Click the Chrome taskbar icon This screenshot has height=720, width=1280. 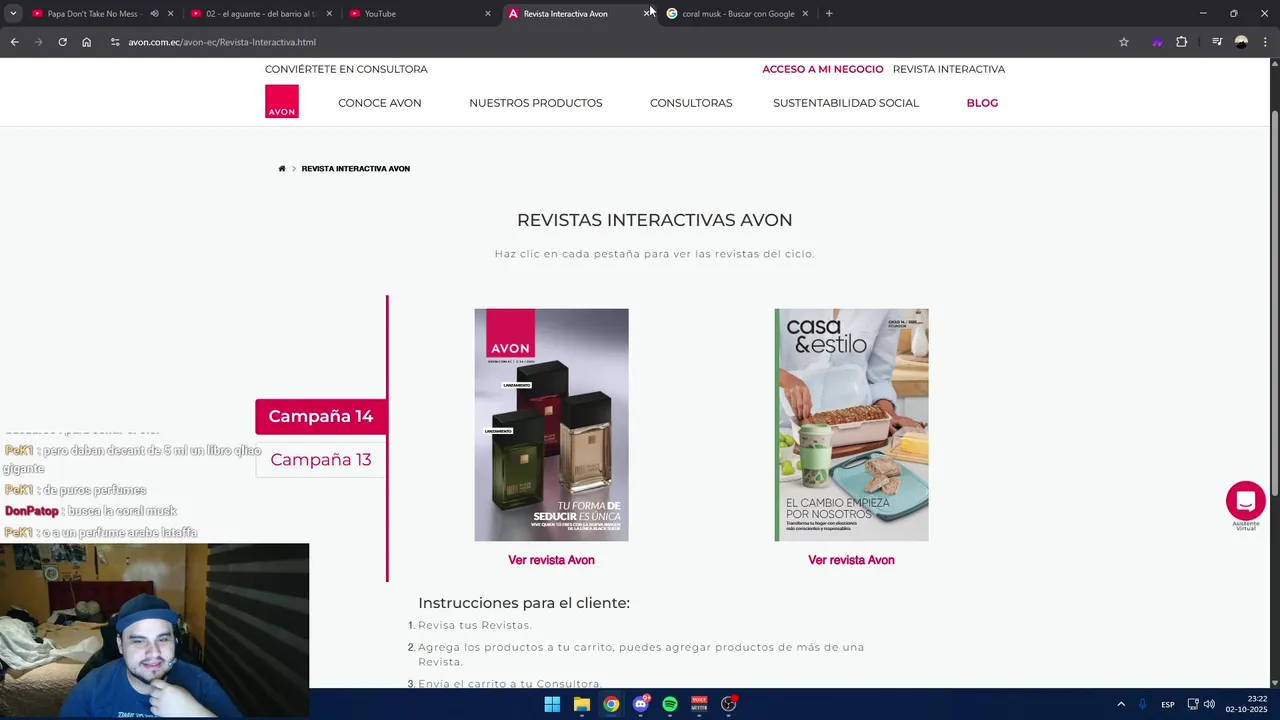click(x=611, y=704)
